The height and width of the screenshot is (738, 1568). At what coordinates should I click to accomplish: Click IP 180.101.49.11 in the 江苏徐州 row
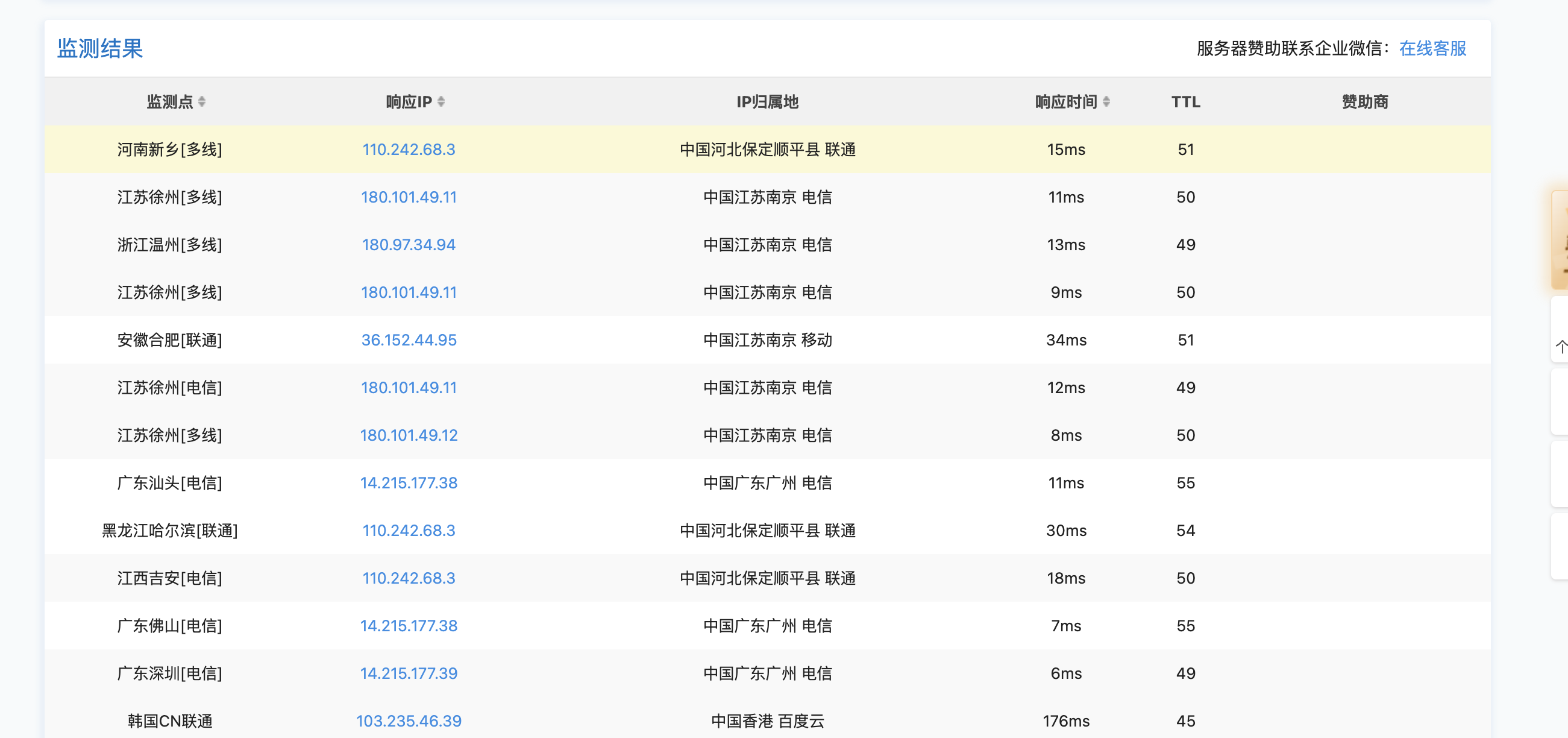pos(409,197)
